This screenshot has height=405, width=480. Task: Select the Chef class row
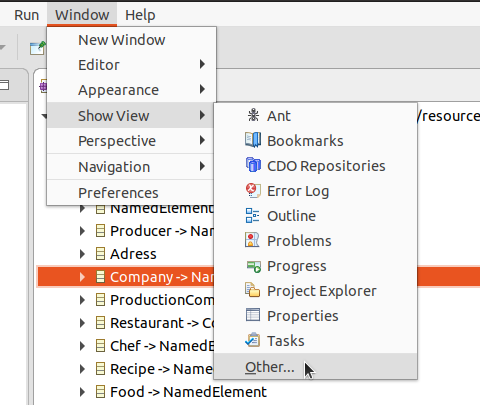coord(162,346)
